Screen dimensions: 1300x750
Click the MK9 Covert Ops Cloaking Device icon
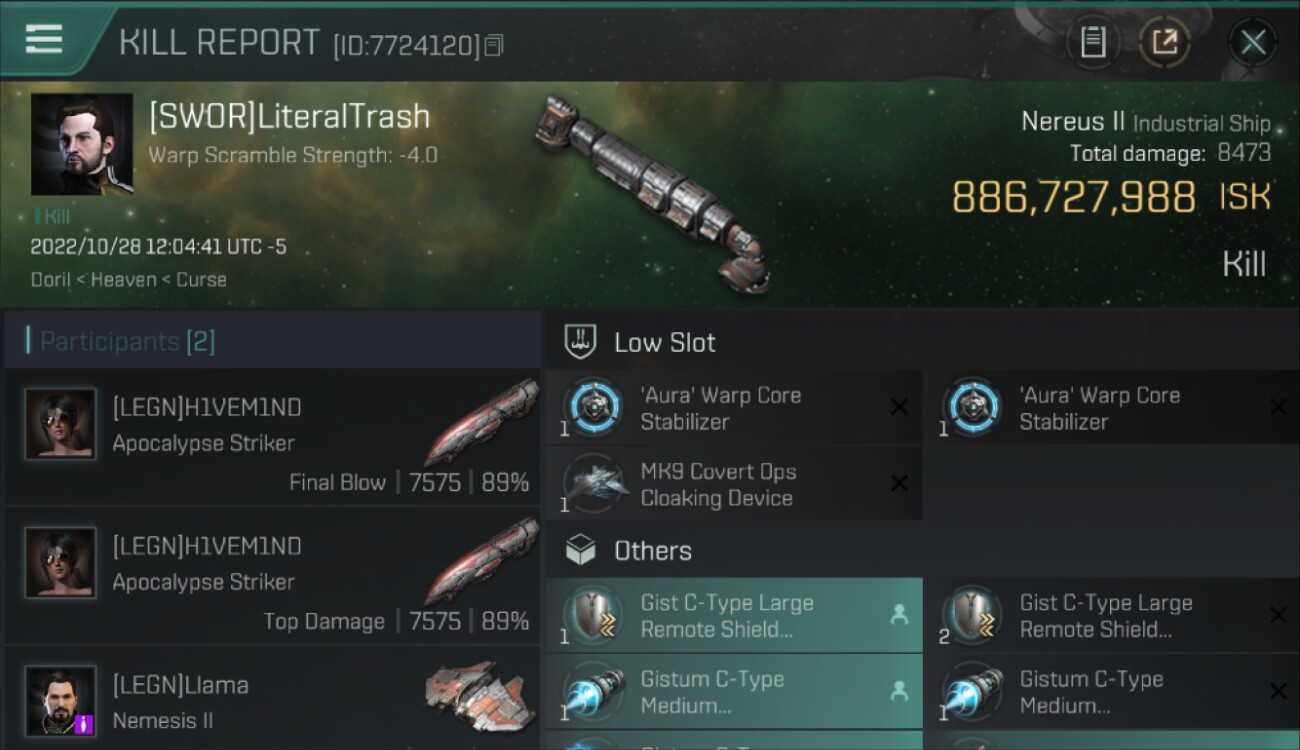[x=593, y=484]
